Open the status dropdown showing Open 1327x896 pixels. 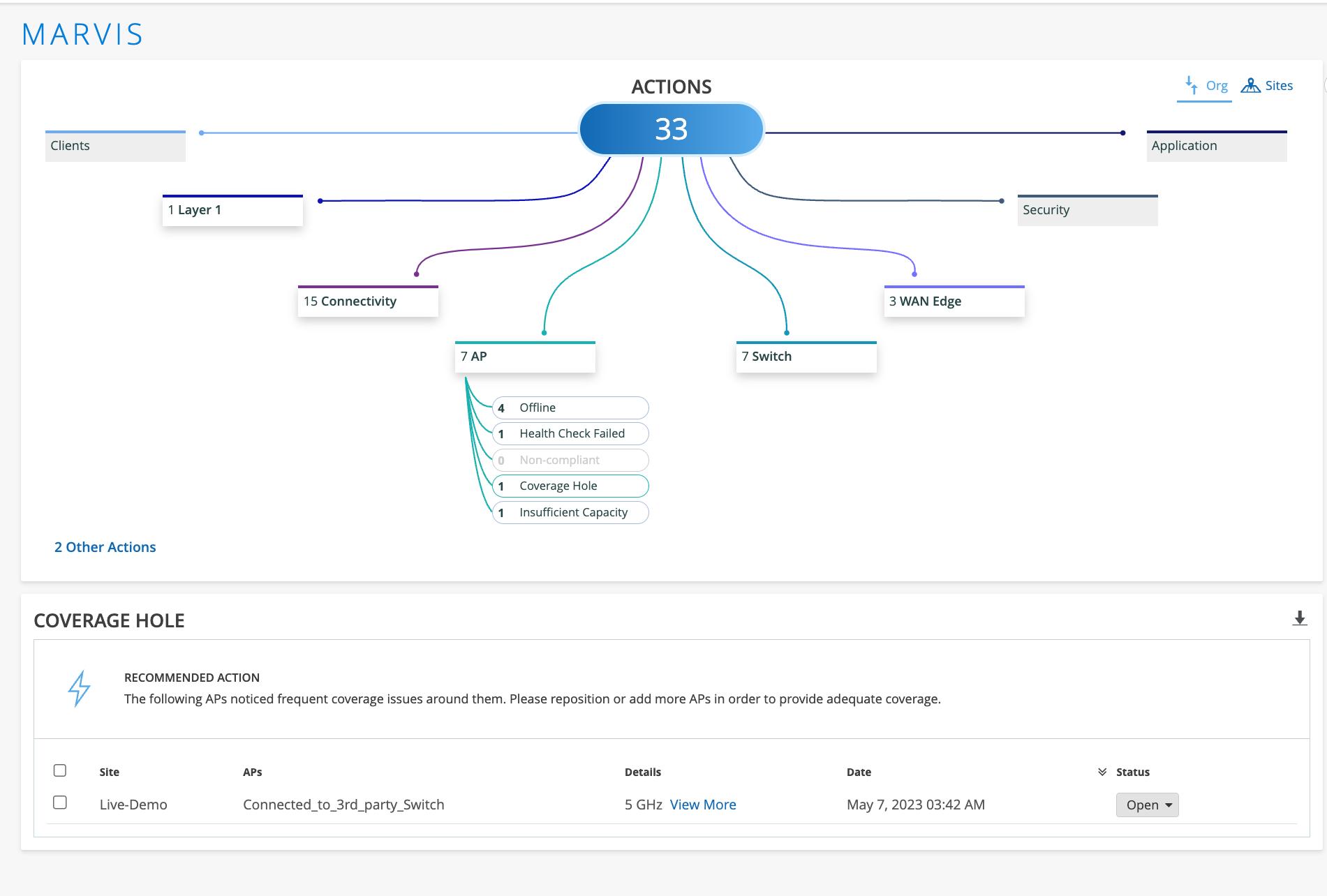1147,805
